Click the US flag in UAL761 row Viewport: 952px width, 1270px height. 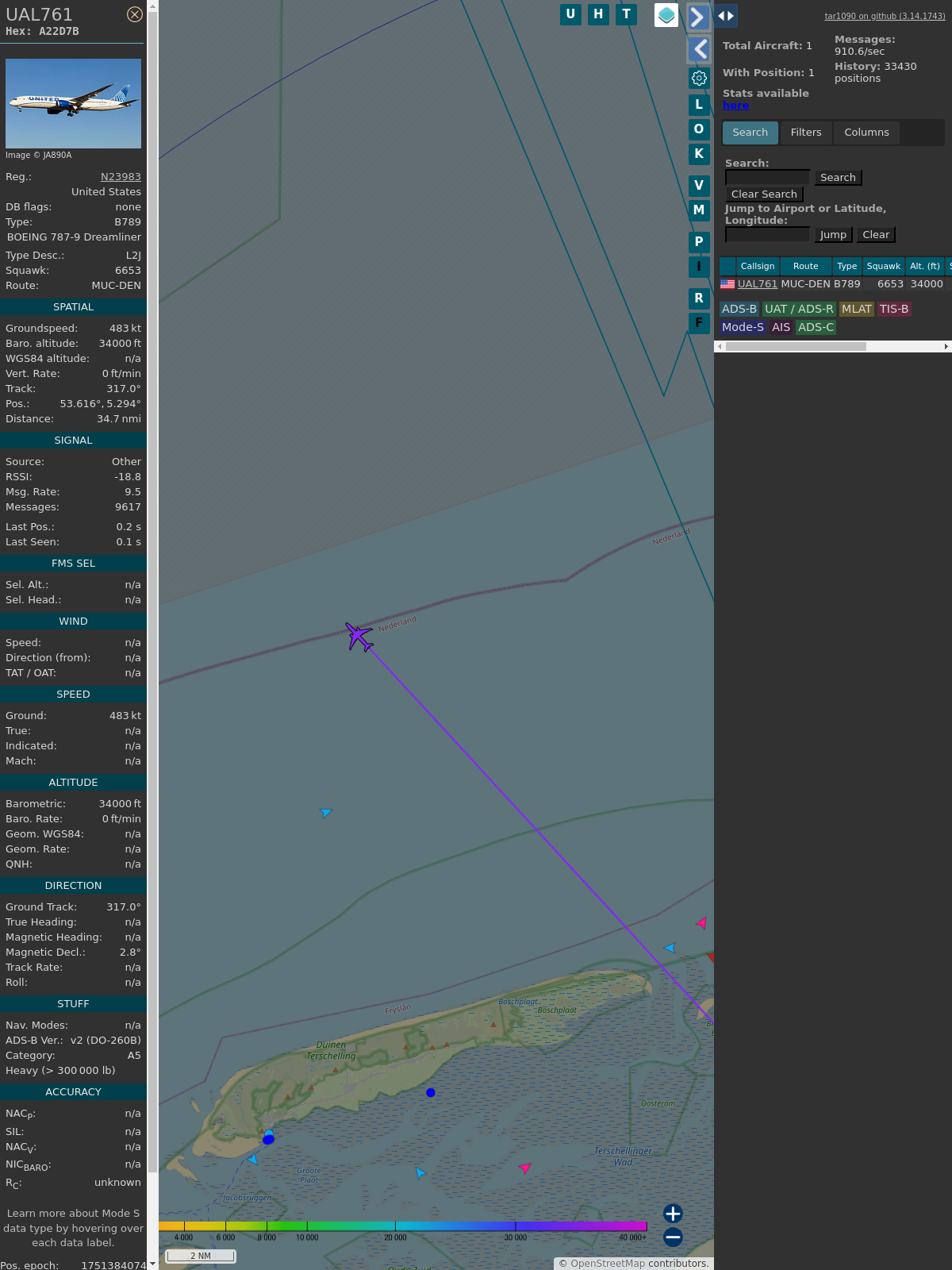point(727,284)
